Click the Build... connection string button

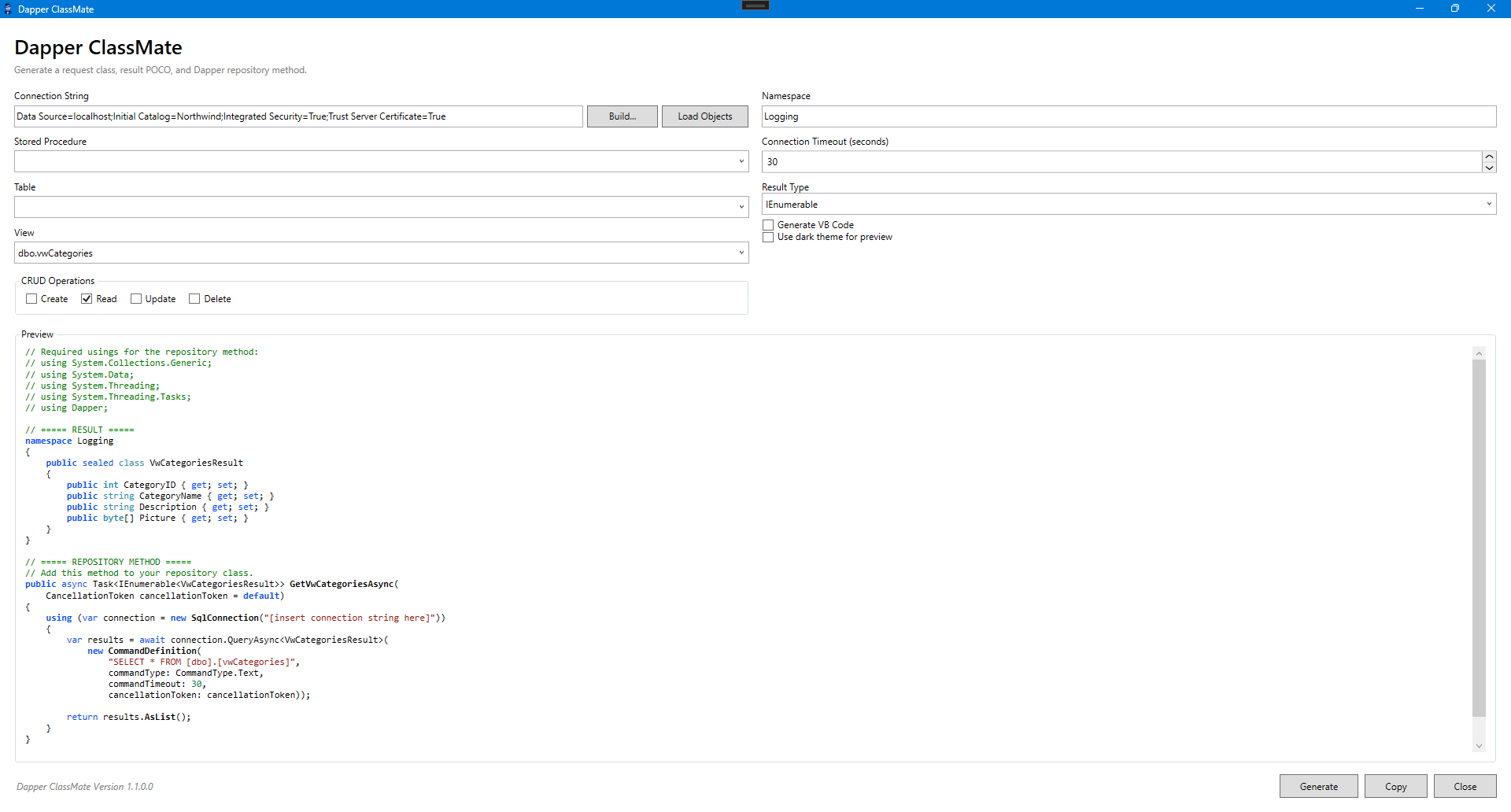coord(623,116)
